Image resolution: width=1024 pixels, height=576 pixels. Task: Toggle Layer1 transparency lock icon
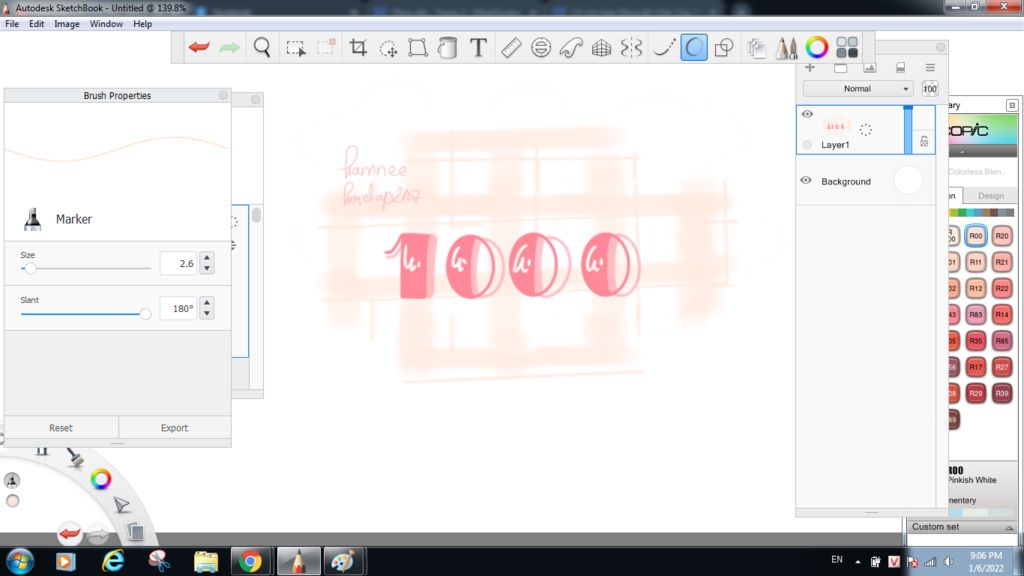tap(924, 141)
